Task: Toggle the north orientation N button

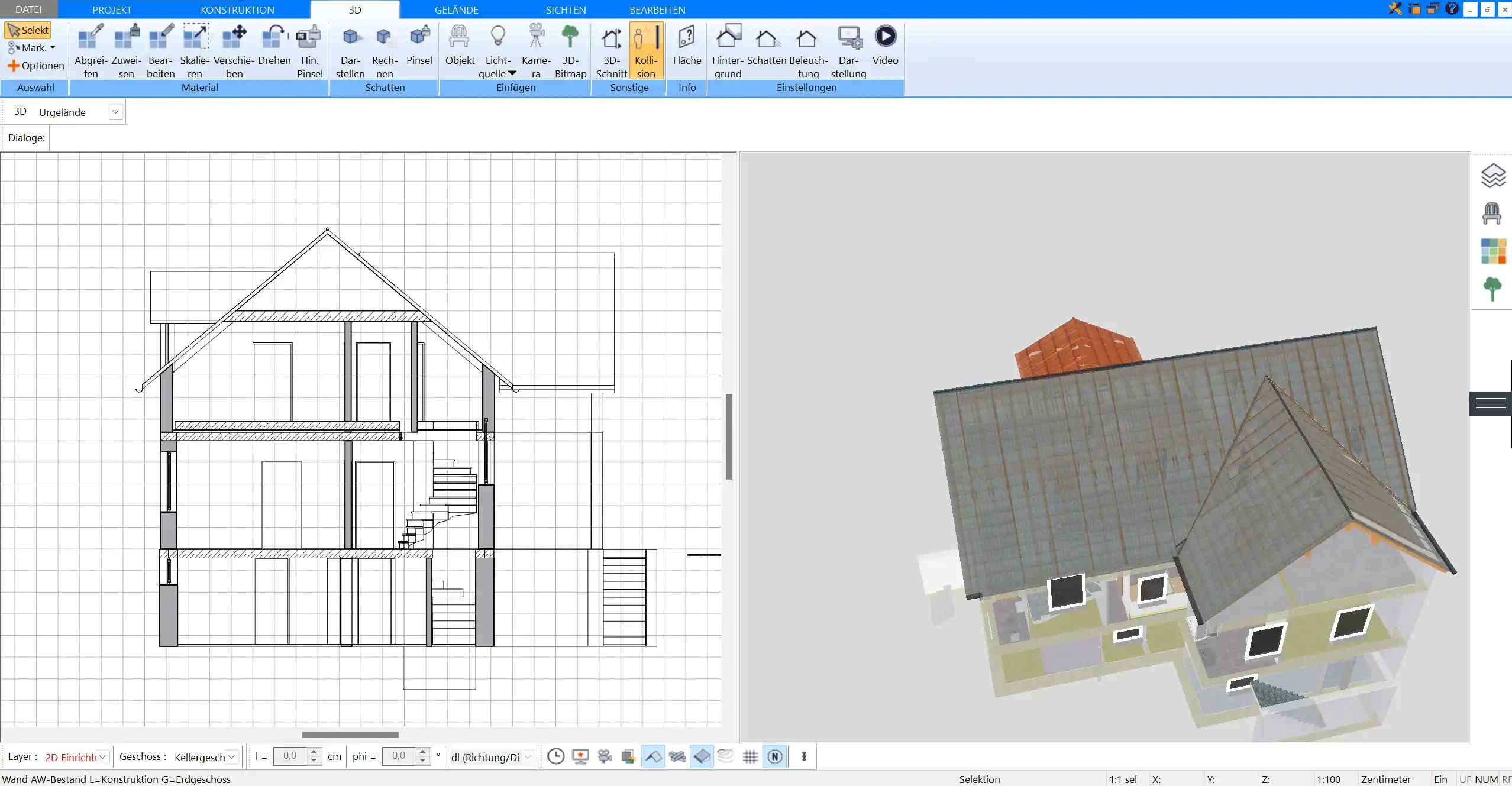Action: click(x=775, y=756)
